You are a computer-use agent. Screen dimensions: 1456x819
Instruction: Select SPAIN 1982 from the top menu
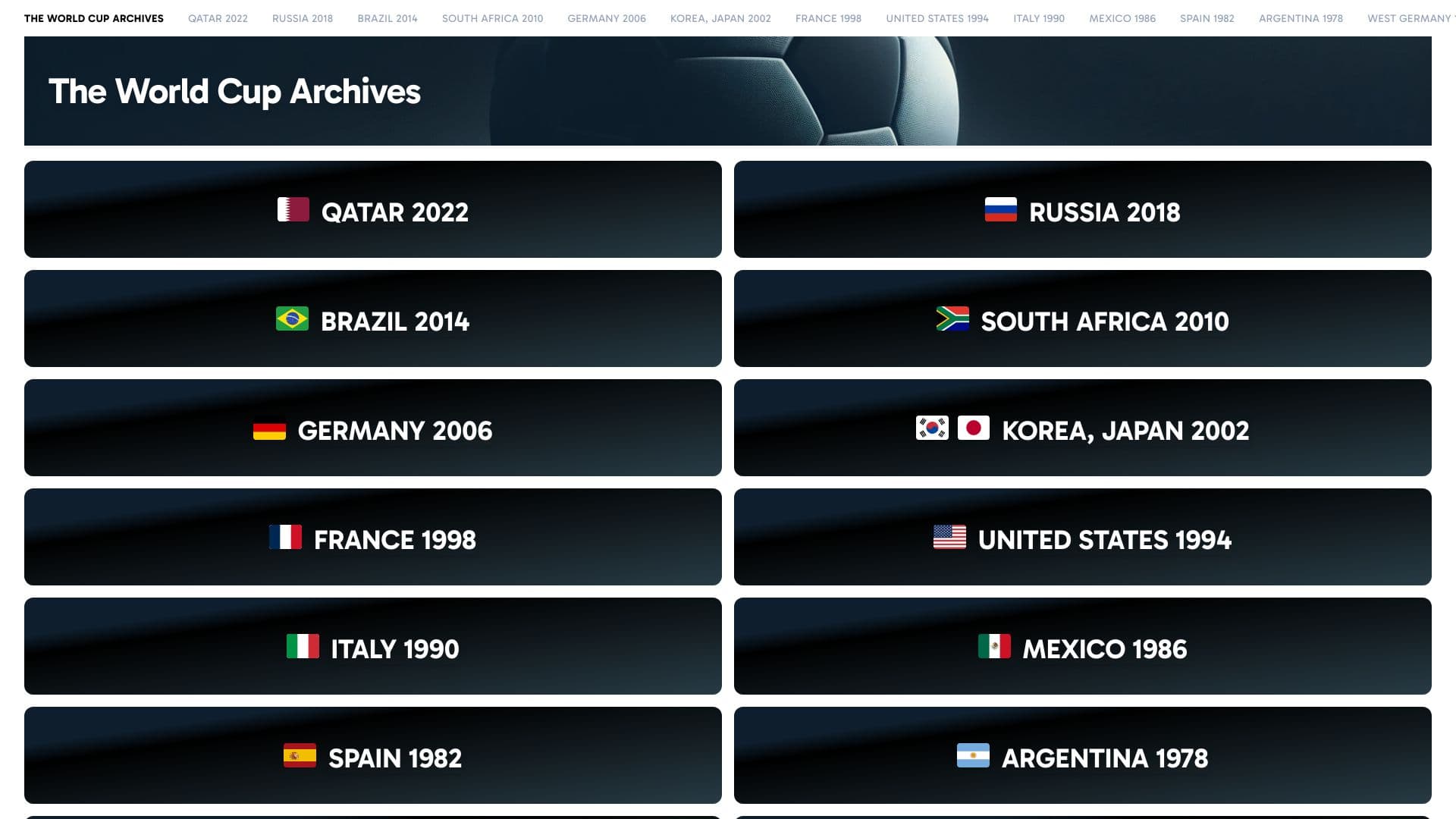pos(1207,18)
